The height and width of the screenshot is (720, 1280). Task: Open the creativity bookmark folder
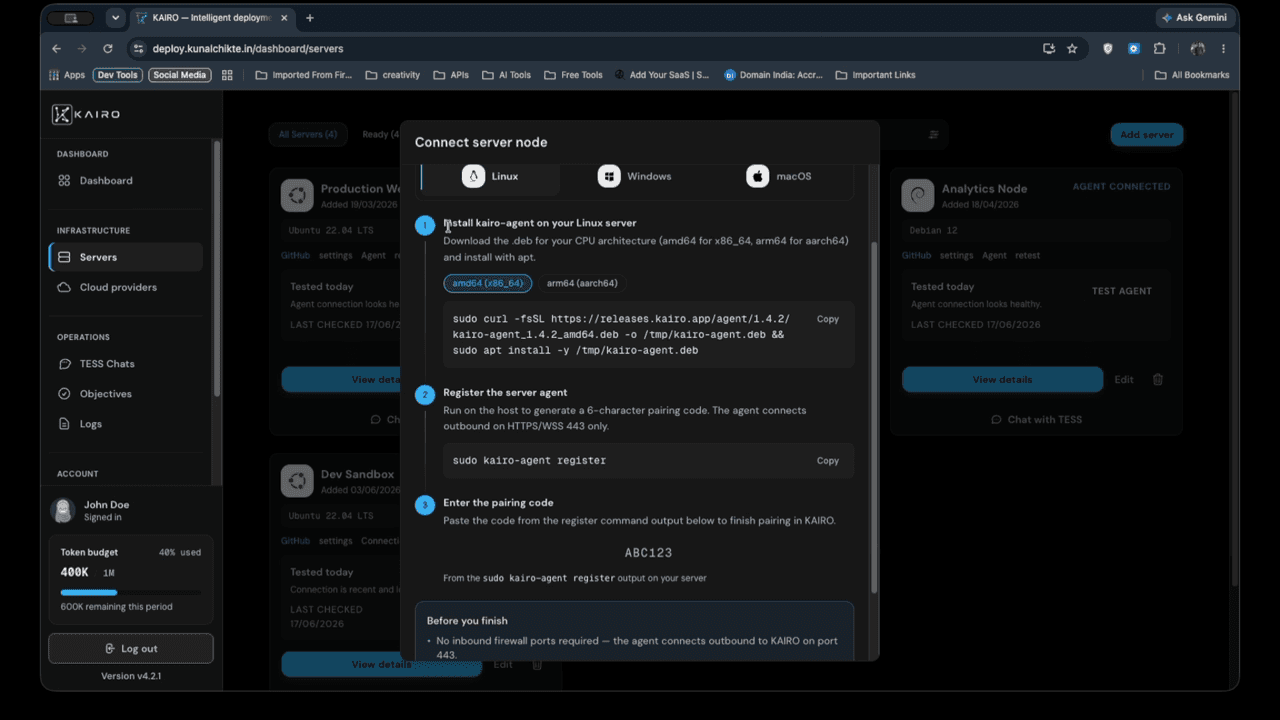pyautogui.click(x=393, y=75)
